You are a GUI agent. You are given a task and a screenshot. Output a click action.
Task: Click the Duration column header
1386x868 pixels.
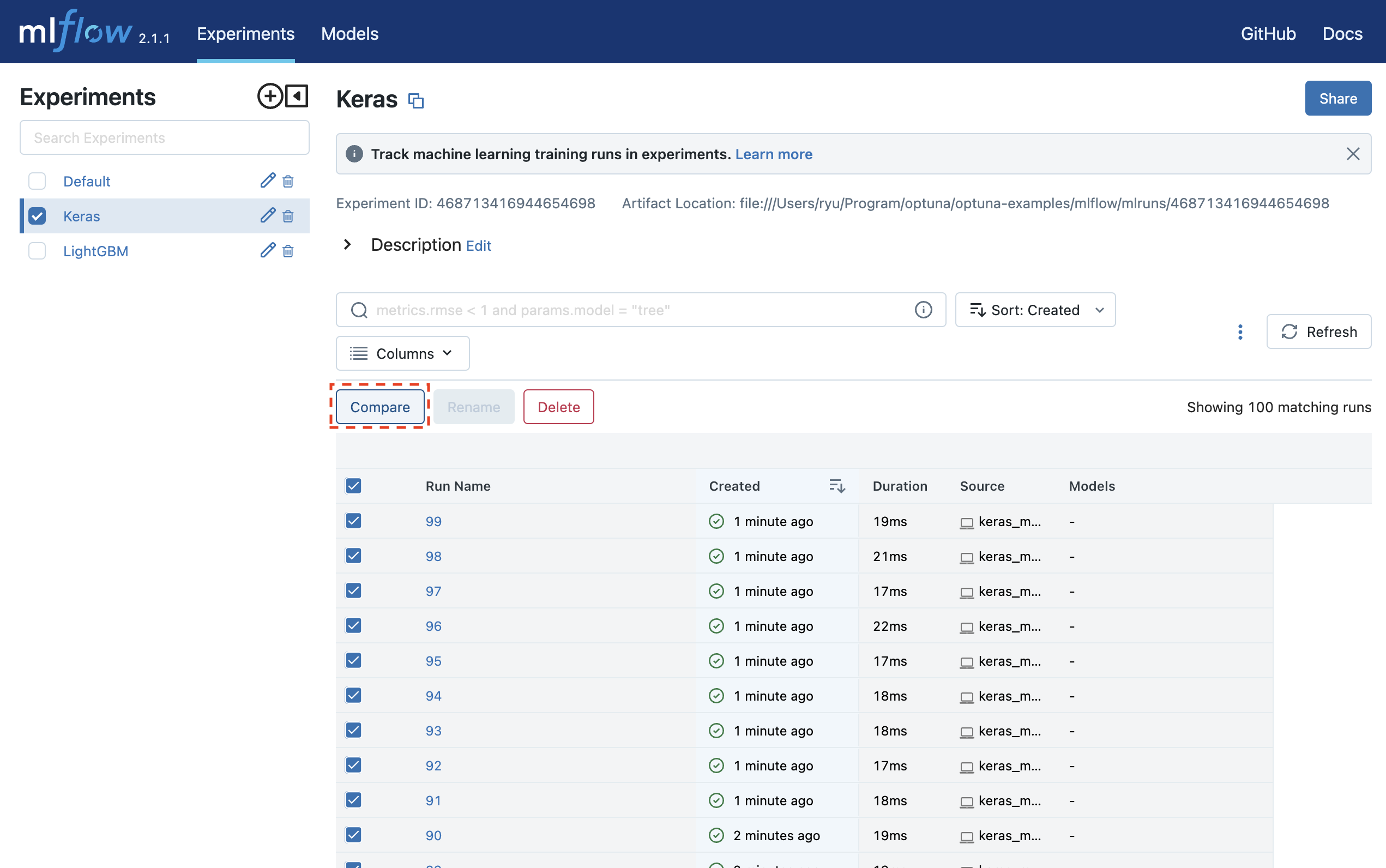click(x=899, y=486)
